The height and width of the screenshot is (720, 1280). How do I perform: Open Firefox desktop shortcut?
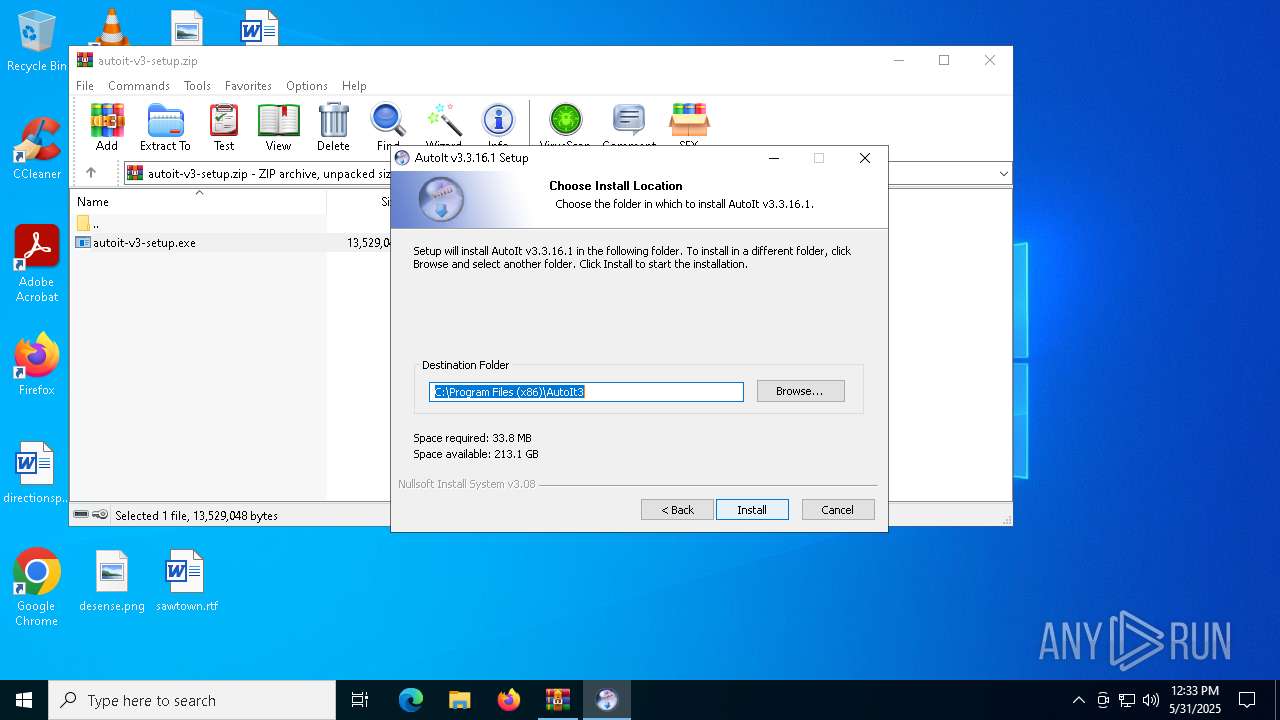pos(37,364)
